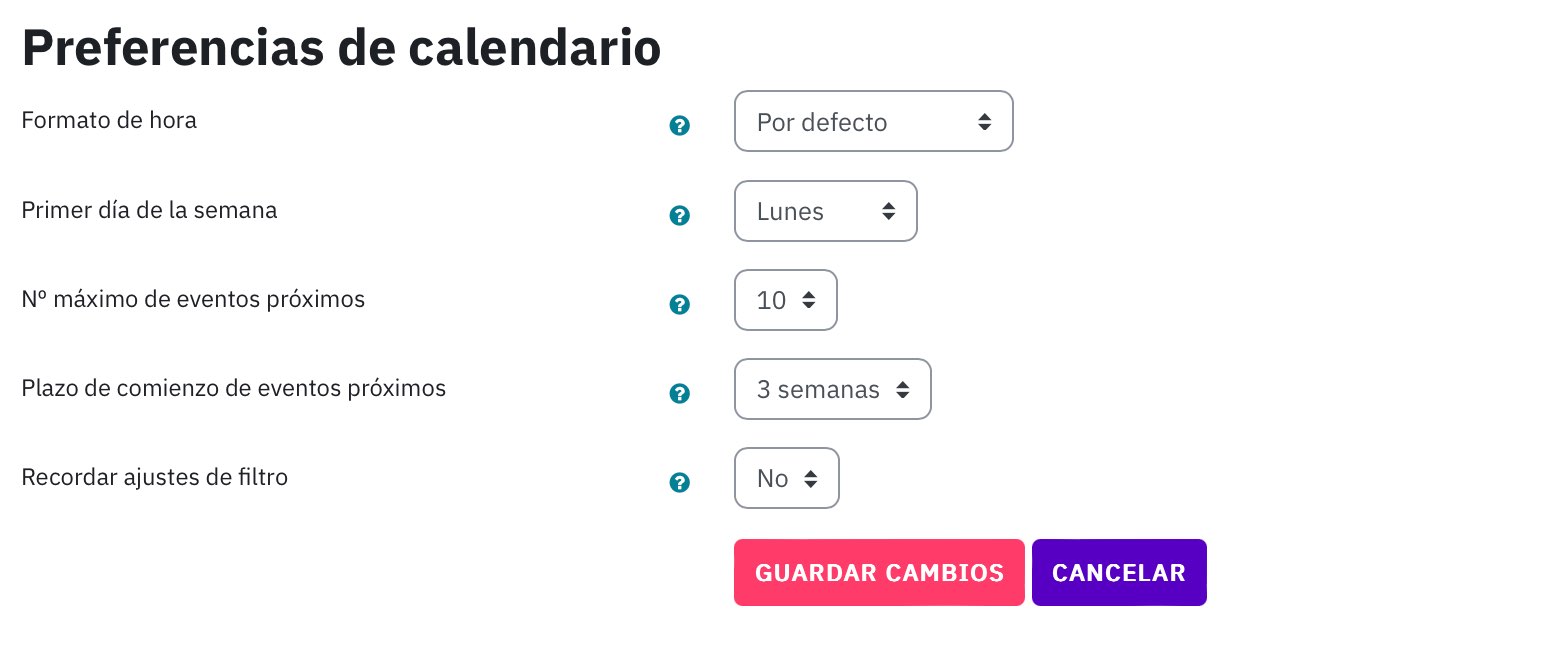
Task: Click the Recordar ajustes de filtro label
Action: click(155, 477)
